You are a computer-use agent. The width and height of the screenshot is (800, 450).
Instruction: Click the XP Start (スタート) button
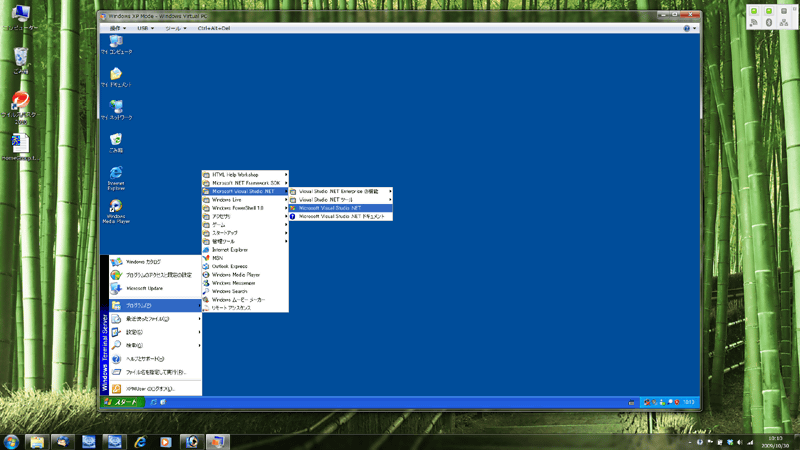coord(122,402)
